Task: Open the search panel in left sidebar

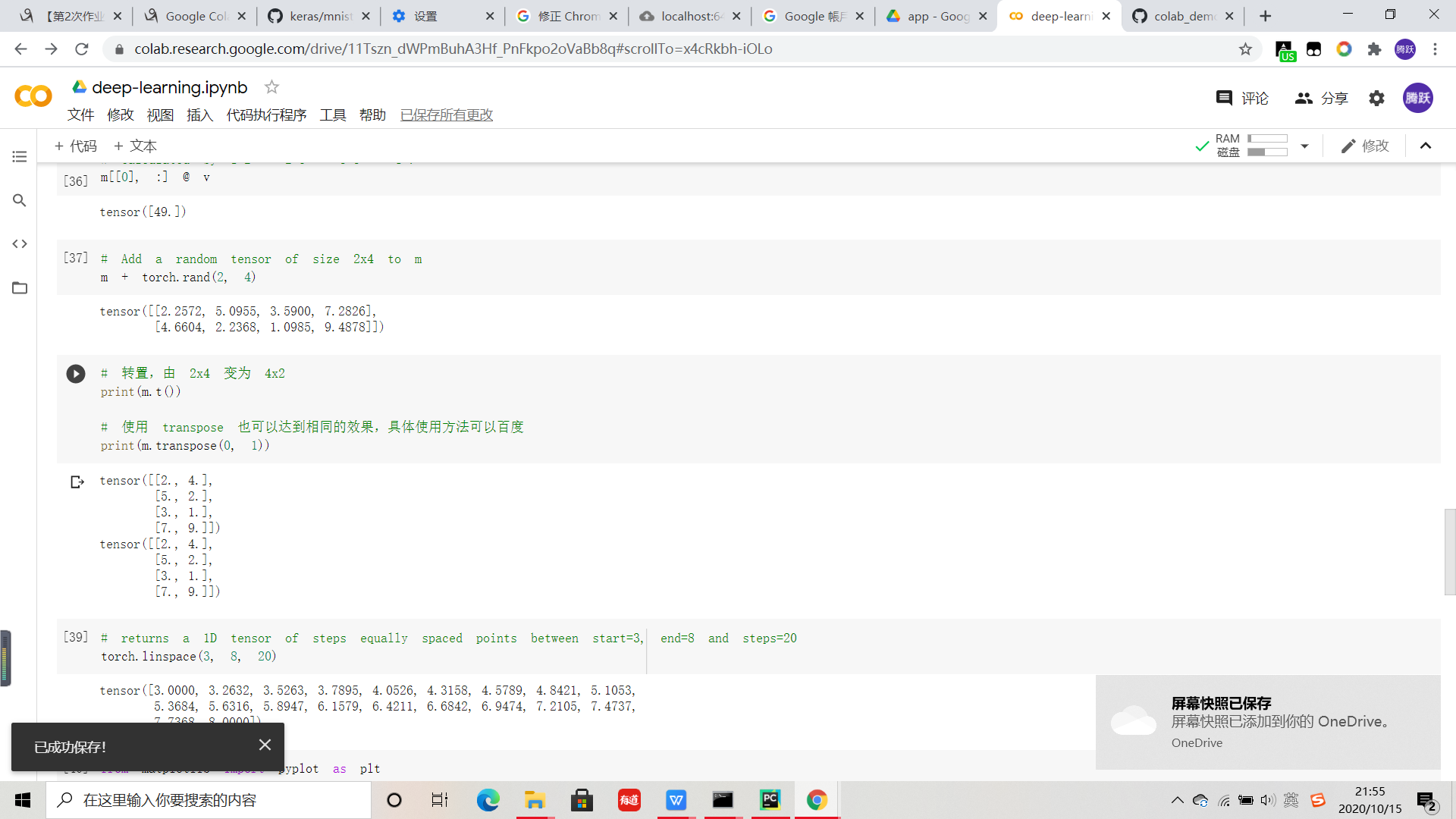Action: [20, 200]
